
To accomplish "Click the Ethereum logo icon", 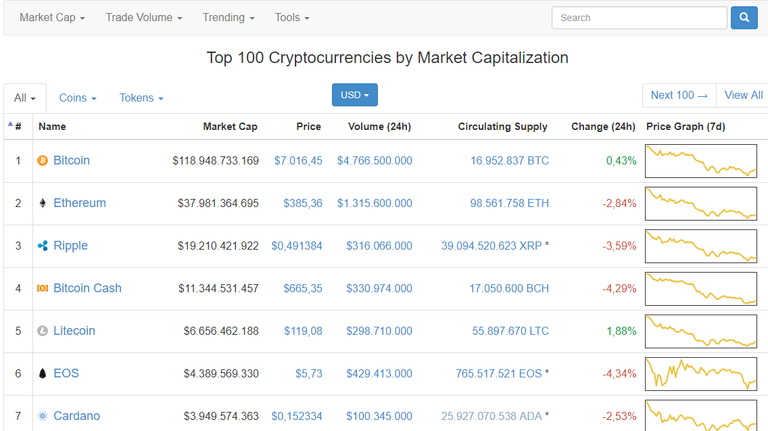I will point(43,203).
